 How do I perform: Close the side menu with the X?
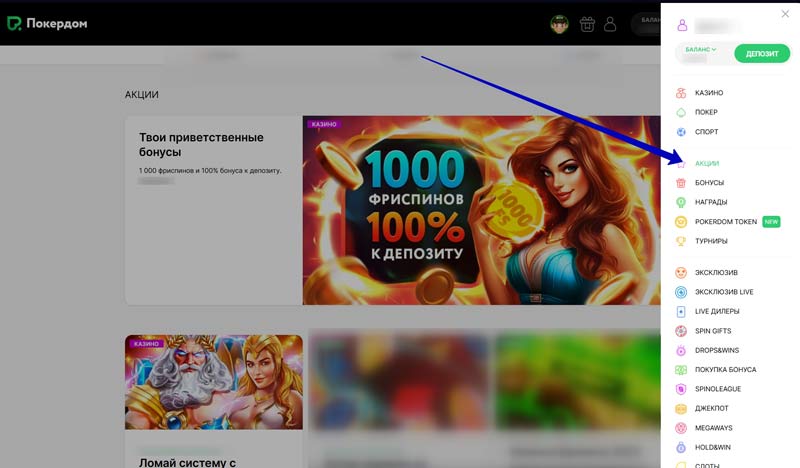[785, 13]
